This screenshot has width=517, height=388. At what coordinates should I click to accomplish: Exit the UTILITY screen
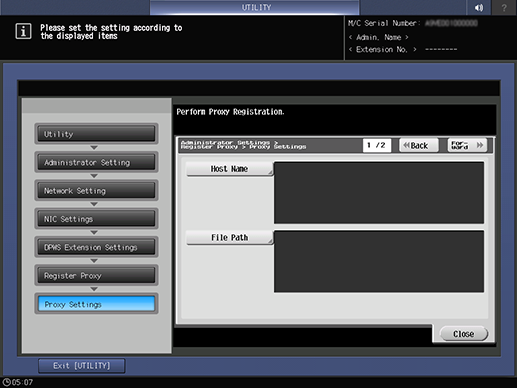(x=82, y=366)
